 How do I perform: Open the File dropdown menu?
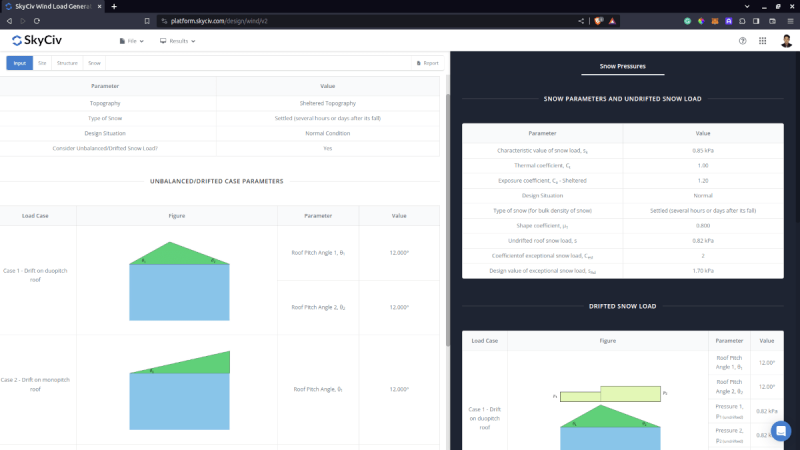pyautogui.click(x=131, y=41)
